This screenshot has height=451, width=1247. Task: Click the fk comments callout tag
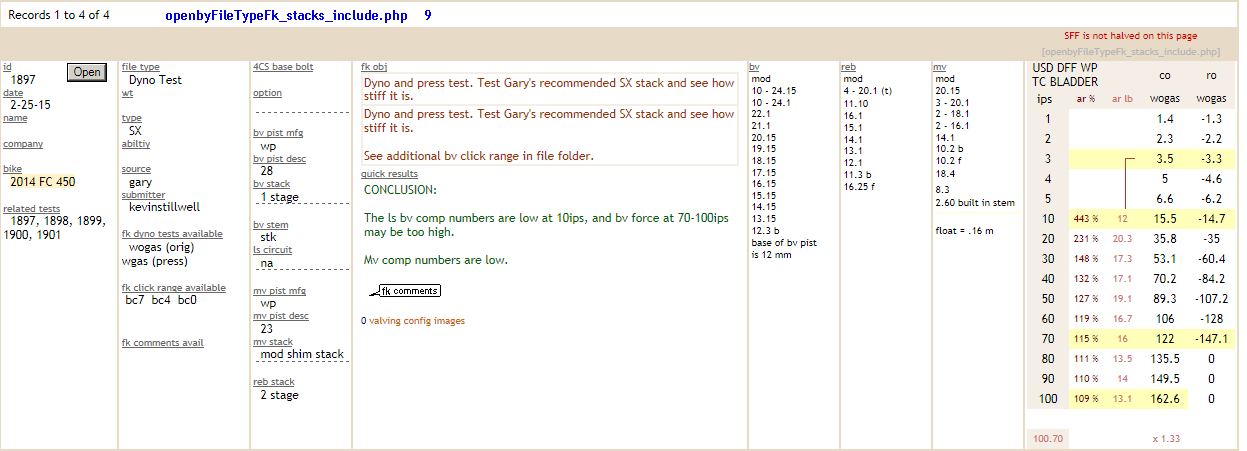click(x=410, y=291)
